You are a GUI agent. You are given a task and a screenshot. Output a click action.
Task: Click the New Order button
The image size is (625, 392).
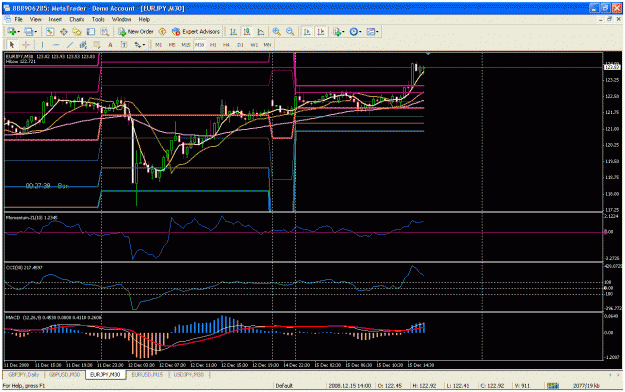tap(136, 32)
